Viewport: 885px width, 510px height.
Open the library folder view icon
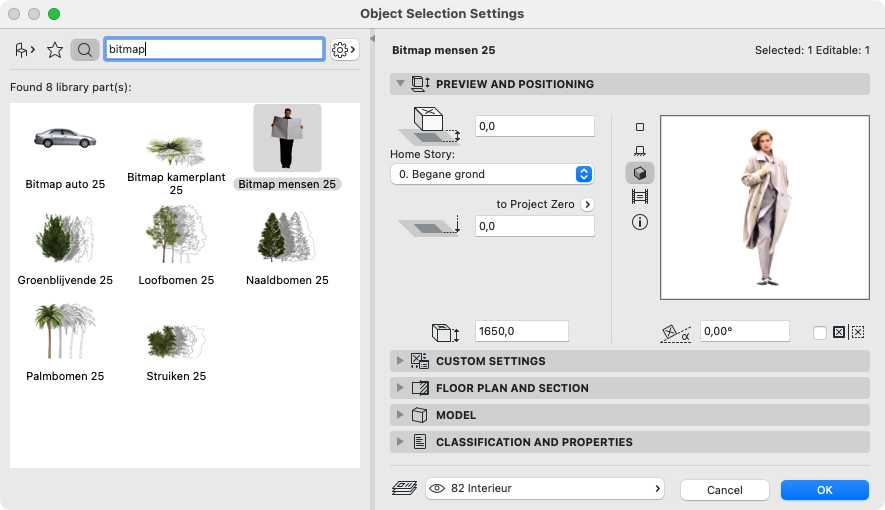[x=25, y=50]
